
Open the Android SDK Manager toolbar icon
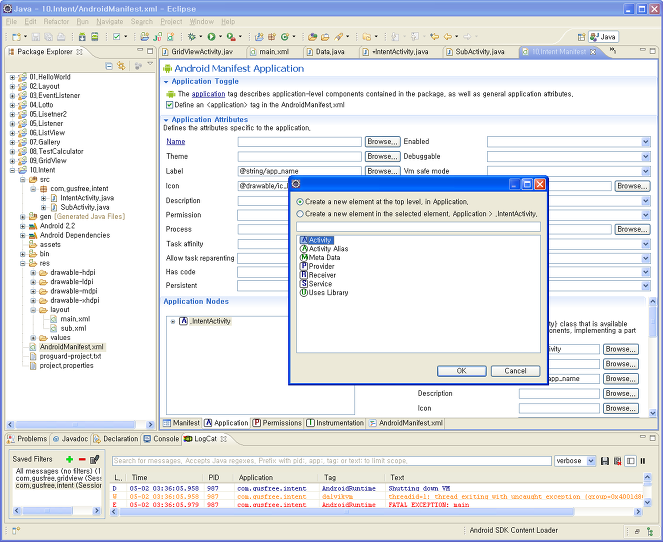(82, 37)
